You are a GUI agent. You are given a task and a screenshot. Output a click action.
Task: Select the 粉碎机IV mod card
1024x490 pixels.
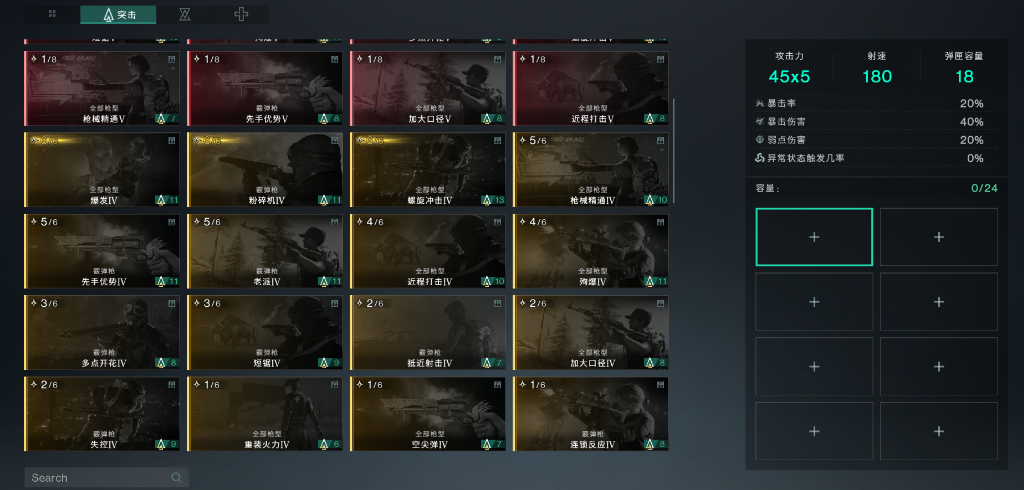pyautogui.click(x=264, y=170)
